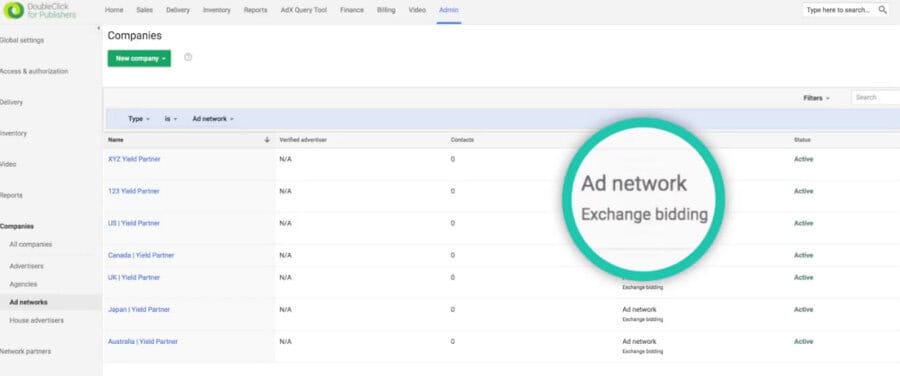This screenshot has width=900, height=376.
Task: Click the Name column header
Action: coord(116,139)
